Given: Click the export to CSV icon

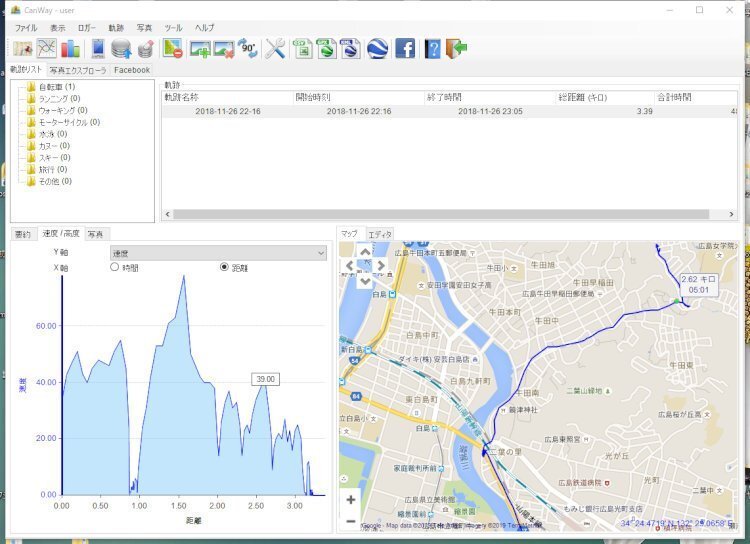Looking at the screenshot, I should [x=304, y=48].
